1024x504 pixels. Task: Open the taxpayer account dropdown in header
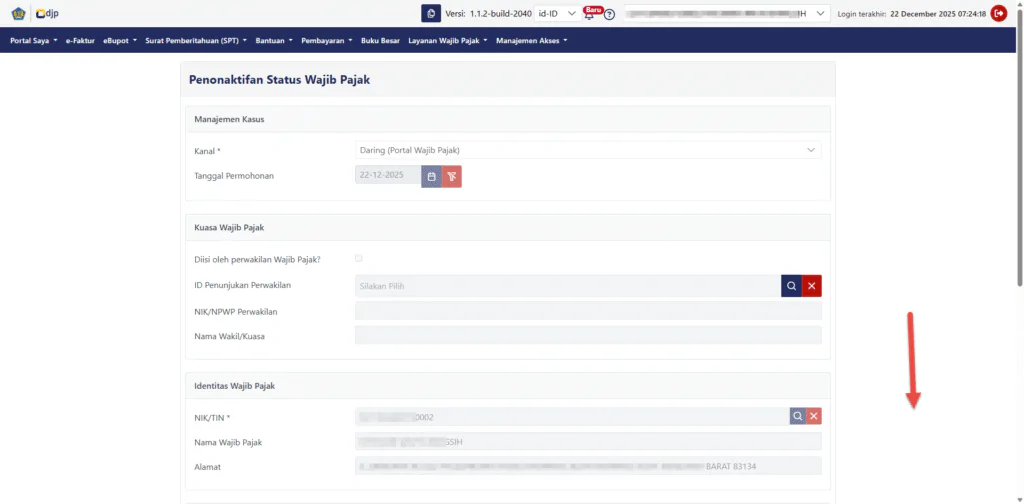point(727,13)
